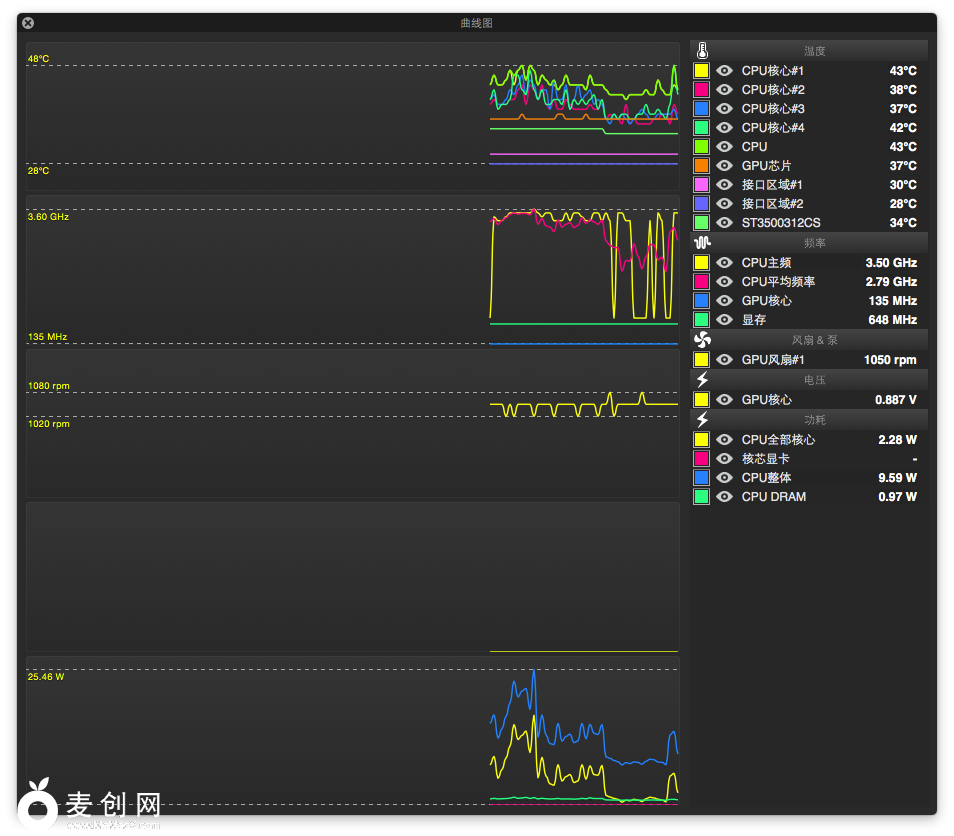Hide the CPU核心#1 curve via eye icon
The width and height of the screenshot is (954, 836).
coord(725,71)
